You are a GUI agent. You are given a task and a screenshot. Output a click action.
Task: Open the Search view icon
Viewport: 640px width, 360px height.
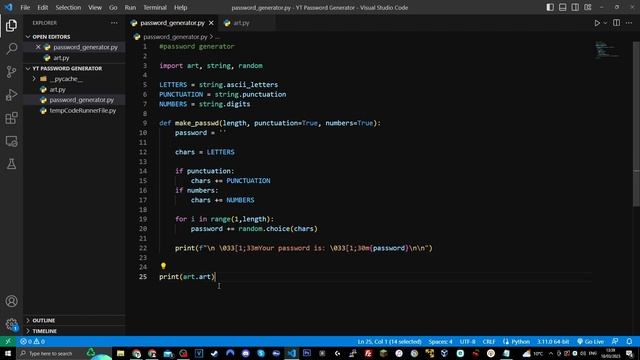11,49
